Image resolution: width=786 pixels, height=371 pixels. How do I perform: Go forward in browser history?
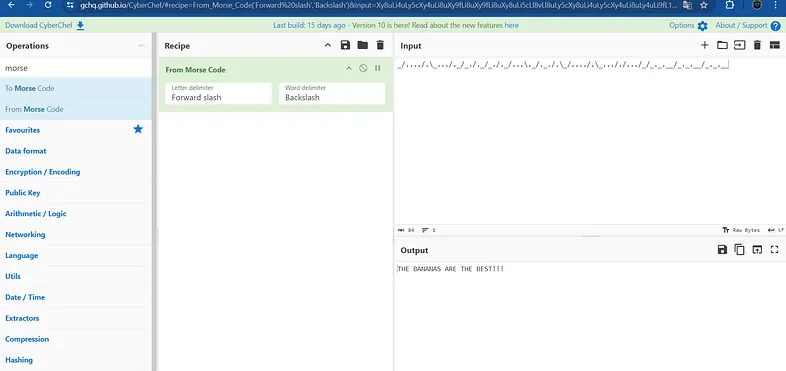point(30,5)
